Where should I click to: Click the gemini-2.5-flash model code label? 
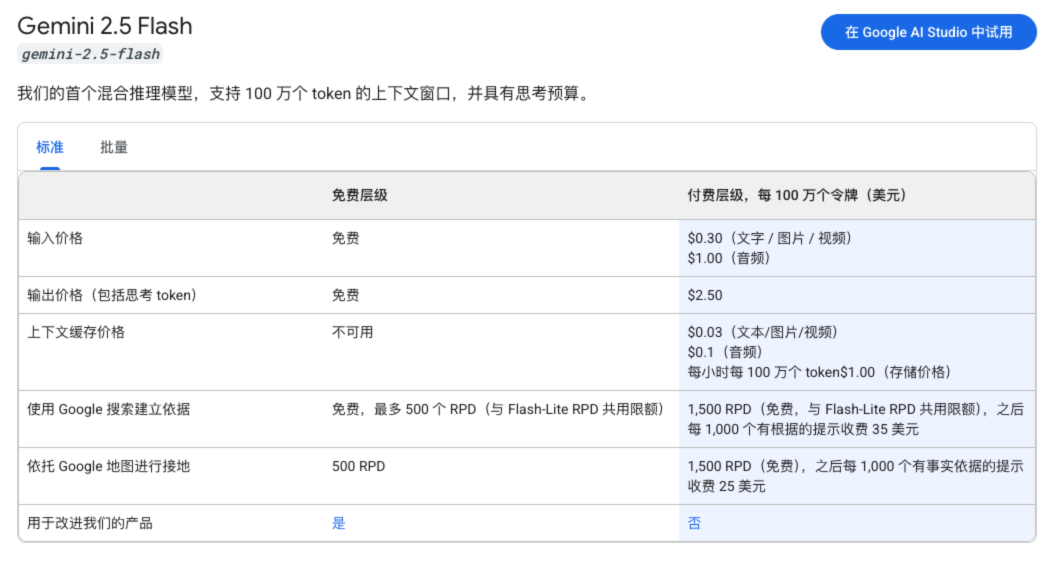(x=91, y=54)
